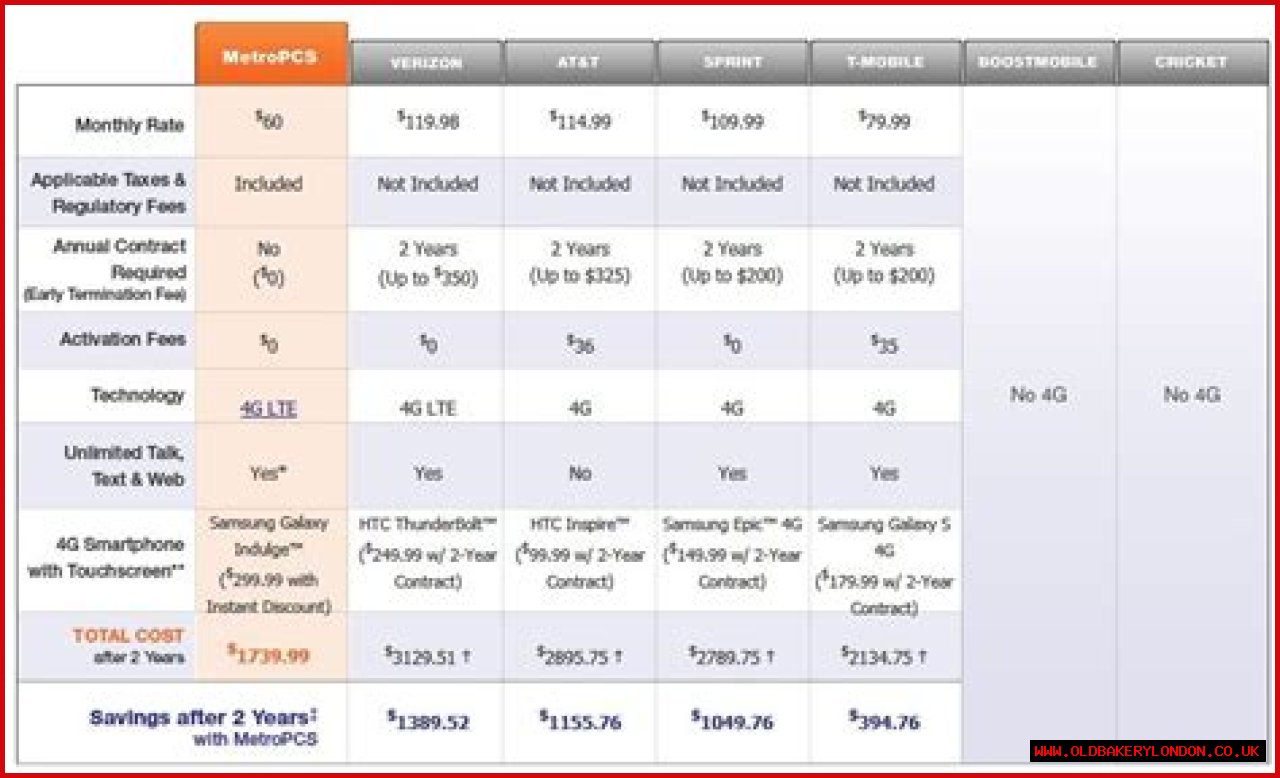Click Sprint's 2 Years (Up to $200) cell
This screenshot has height=778, width=1280.
pyautogui.click(x=732, y=264)
